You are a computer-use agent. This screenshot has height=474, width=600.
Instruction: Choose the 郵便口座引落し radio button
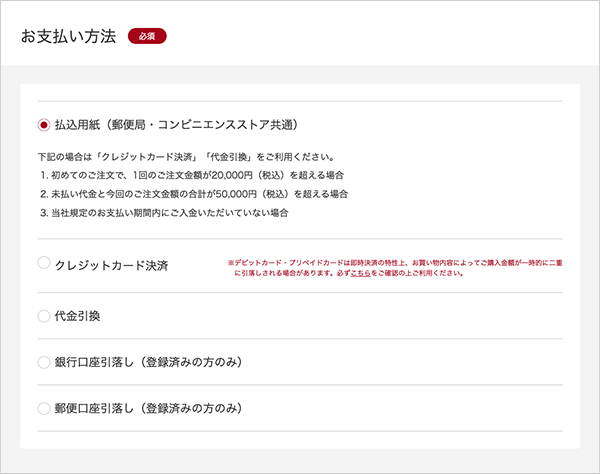click(x=43, y=408)
